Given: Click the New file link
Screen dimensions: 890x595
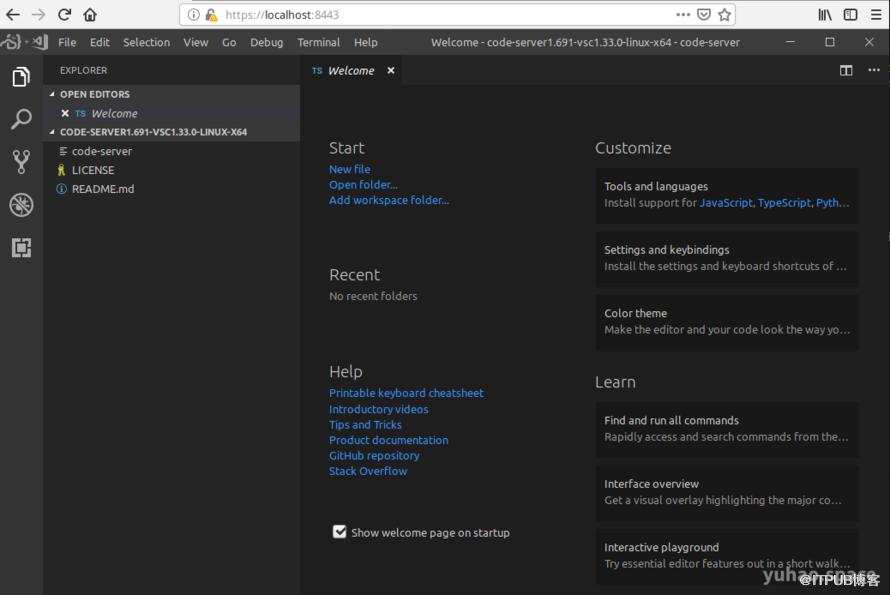Looking at the screenshot, I should coord(350,169).
